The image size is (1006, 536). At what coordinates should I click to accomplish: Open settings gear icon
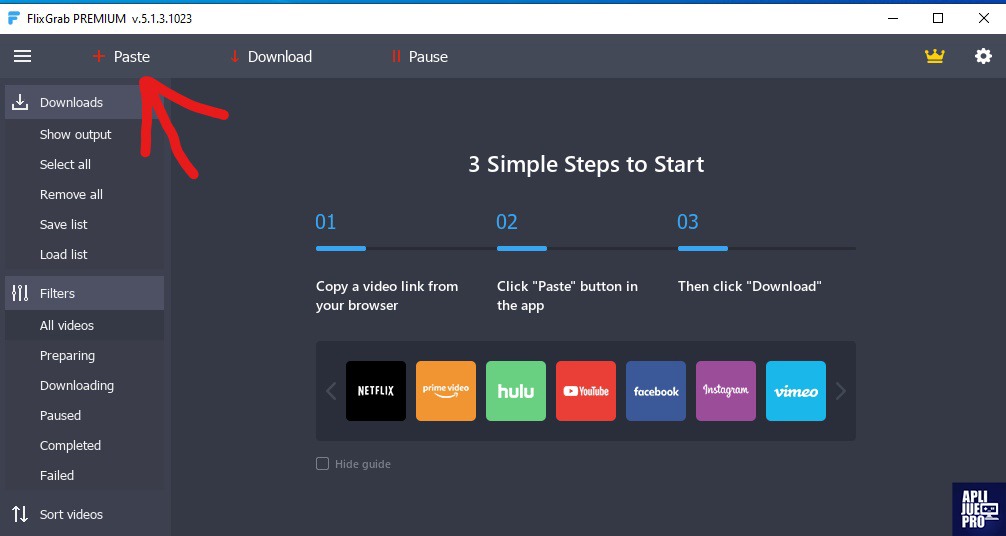983,56
